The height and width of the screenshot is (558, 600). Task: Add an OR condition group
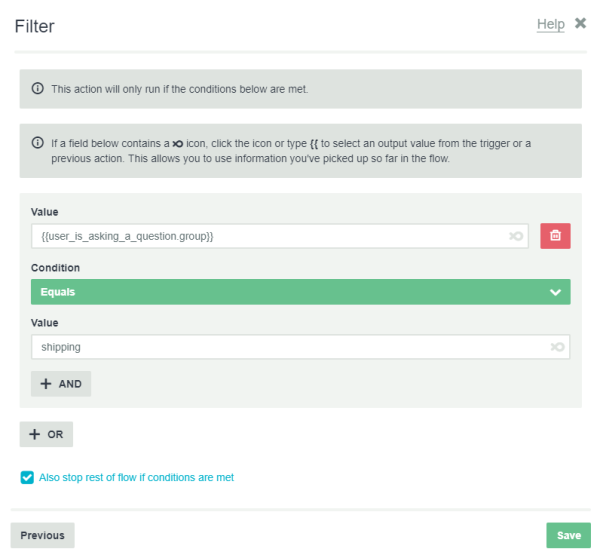click(x=46, y=434)
